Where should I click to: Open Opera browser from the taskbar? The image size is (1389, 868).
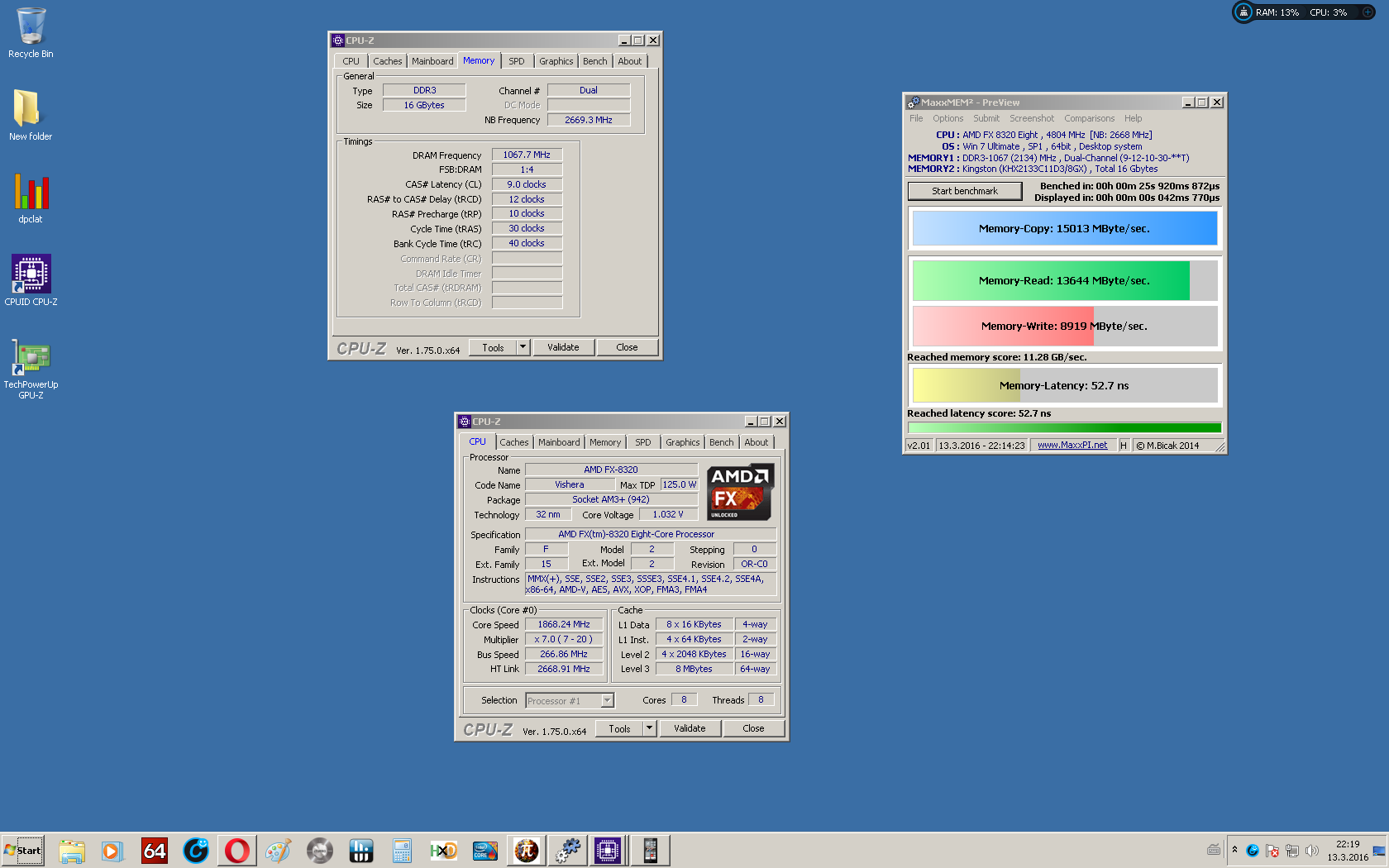(237, 851)
